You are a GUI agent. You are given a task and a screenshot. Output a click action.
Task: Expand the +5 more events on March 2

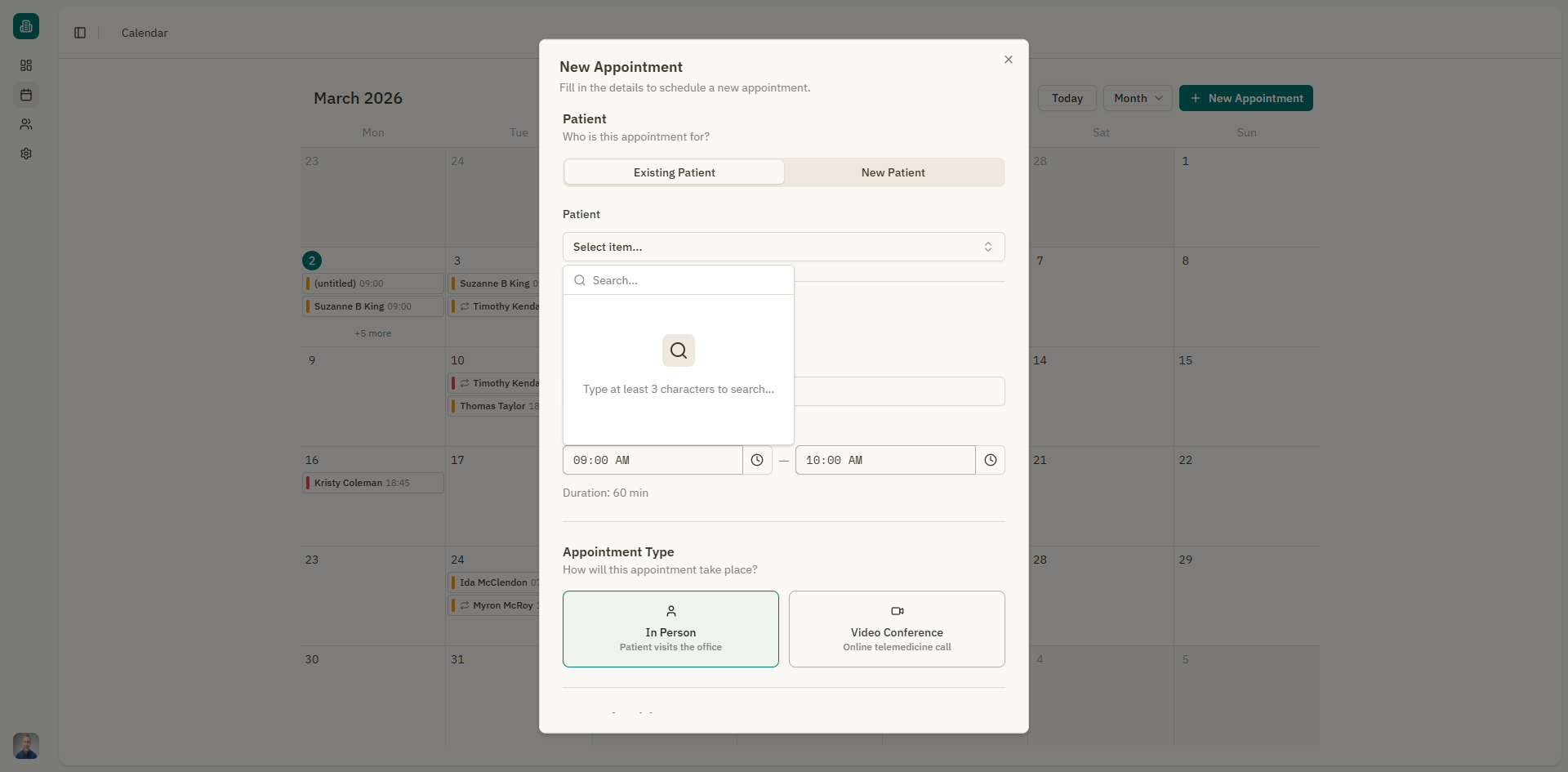[372, 333]
